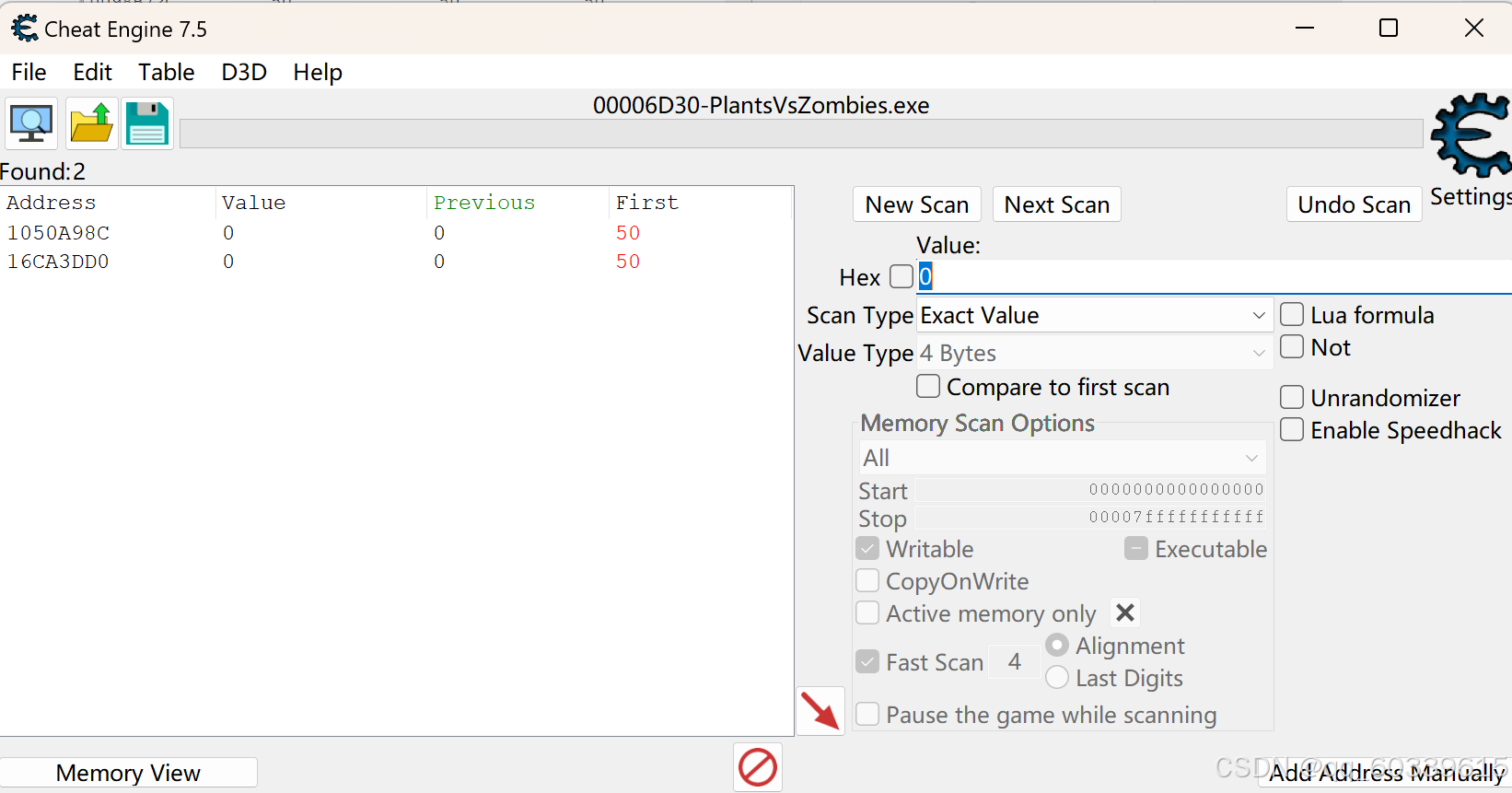Toggle the Writable memory checkbox
1512x793 pixels.
point(867,549)
